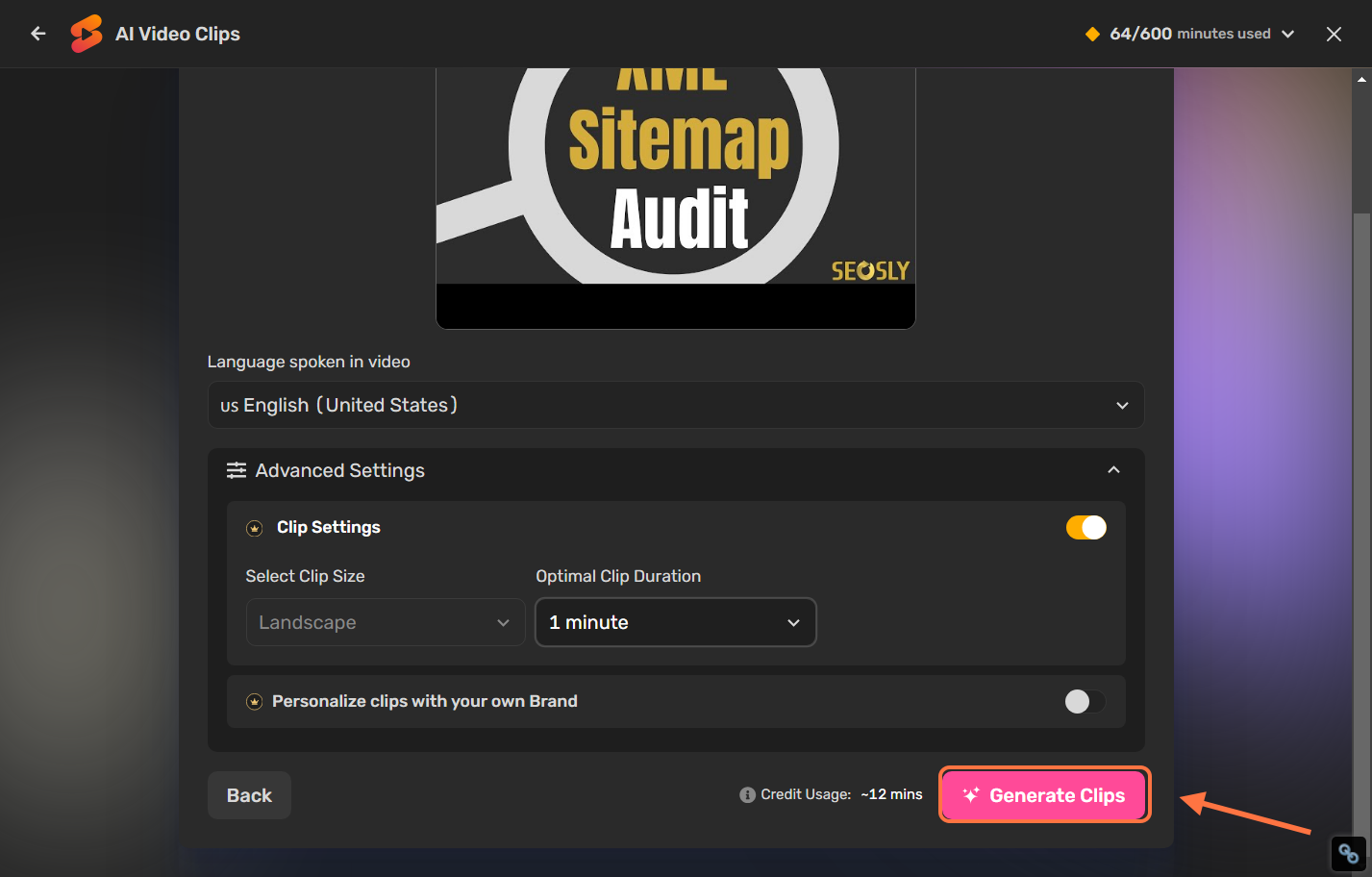Click the 'Optimal Clip Duration' label
This screenshot has height=877, width=1372.
pos(618,576)
